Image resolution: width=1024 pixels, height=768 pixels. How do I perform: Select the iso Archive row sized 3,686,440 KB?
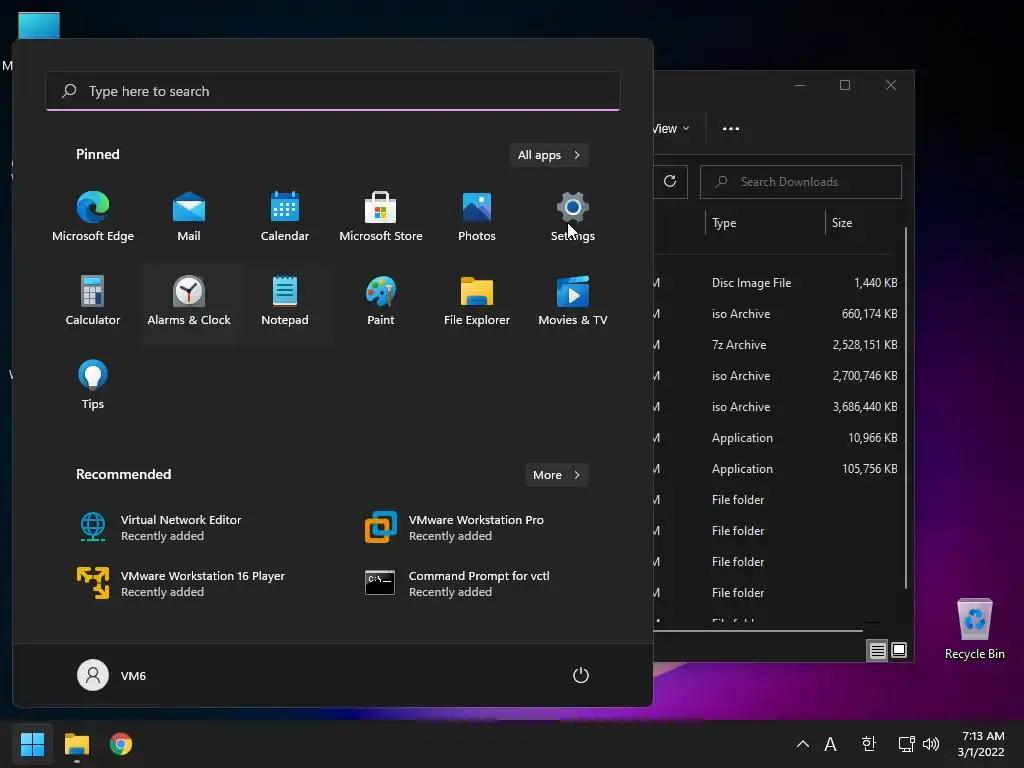coord(777,407)
